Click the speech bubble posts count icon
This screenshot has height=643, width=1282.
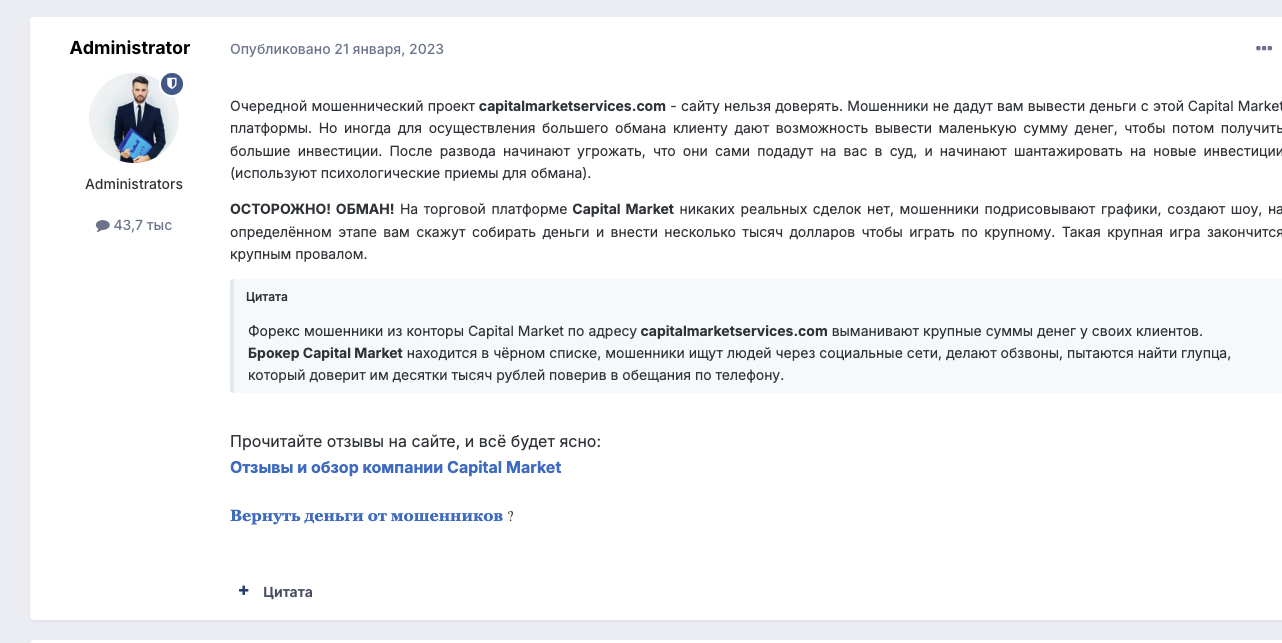[102, 226]
